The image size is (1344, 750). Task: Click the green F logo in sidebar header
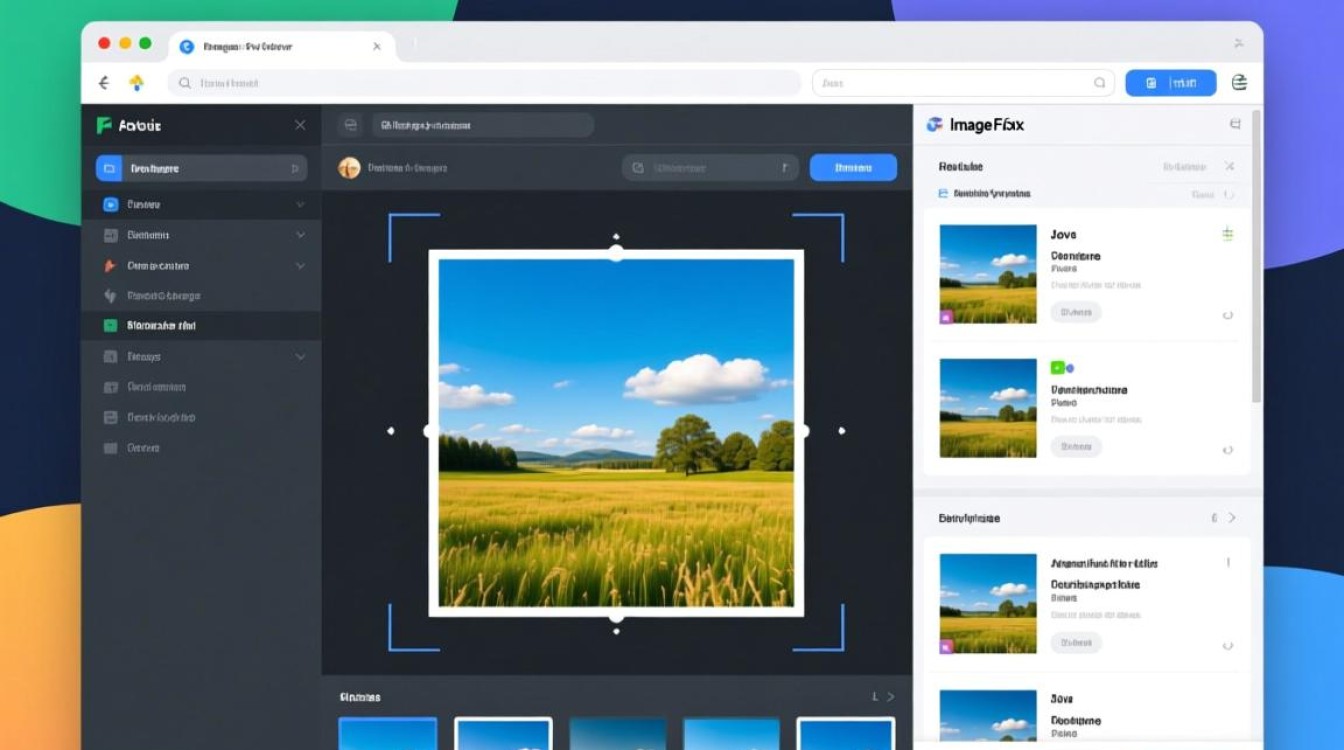pos(103,125)
